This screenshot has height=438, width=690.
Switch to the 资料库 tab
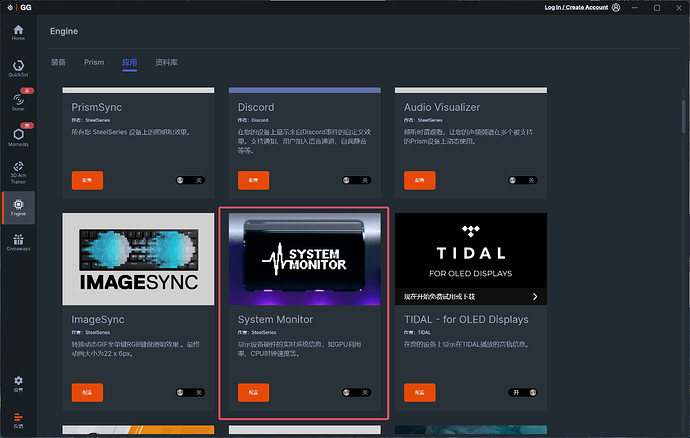167,62
